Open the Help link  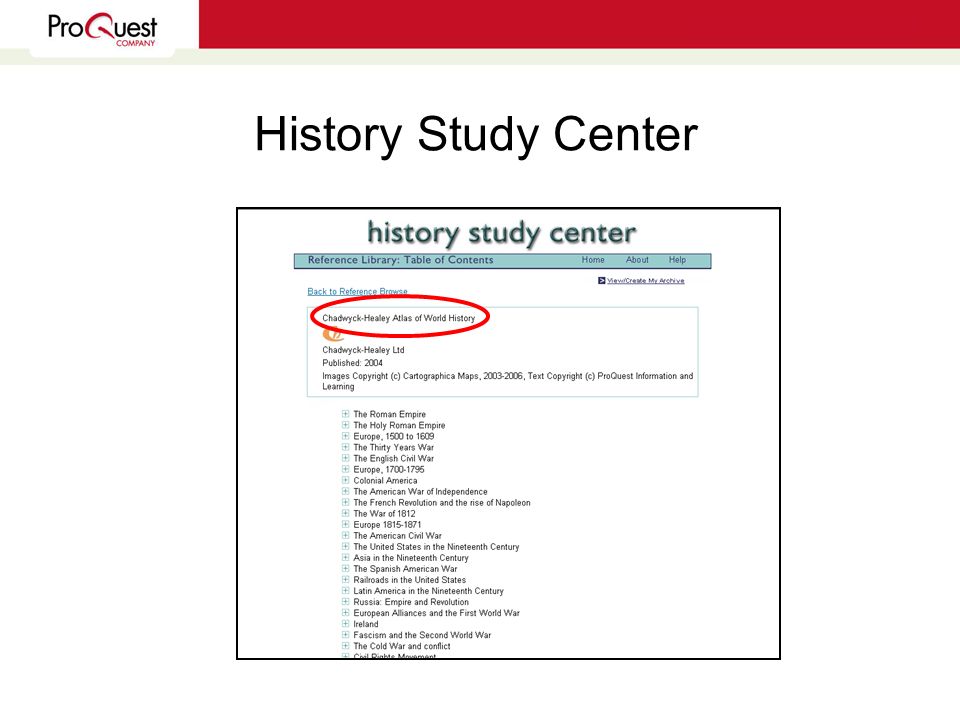[677, 260]
